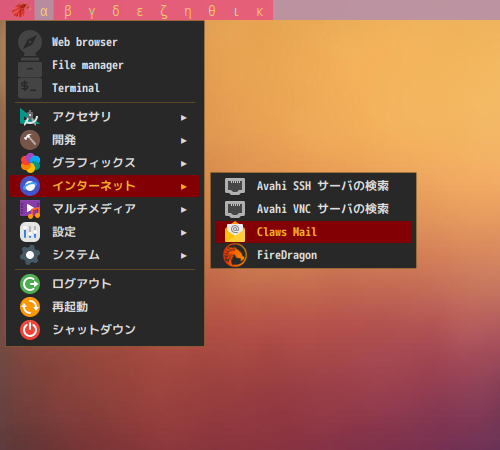Click the システム gear icon
500x450 pixels.
30,255
